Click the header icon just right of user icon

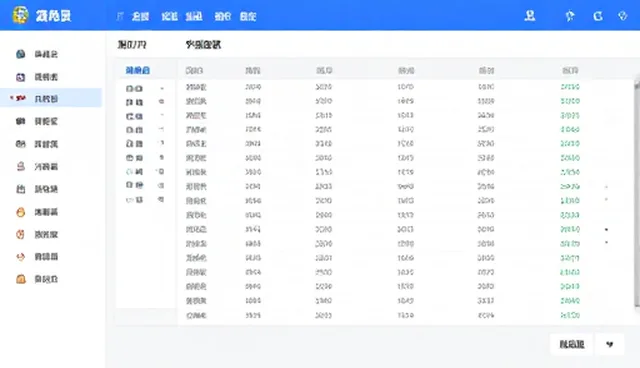570,16
